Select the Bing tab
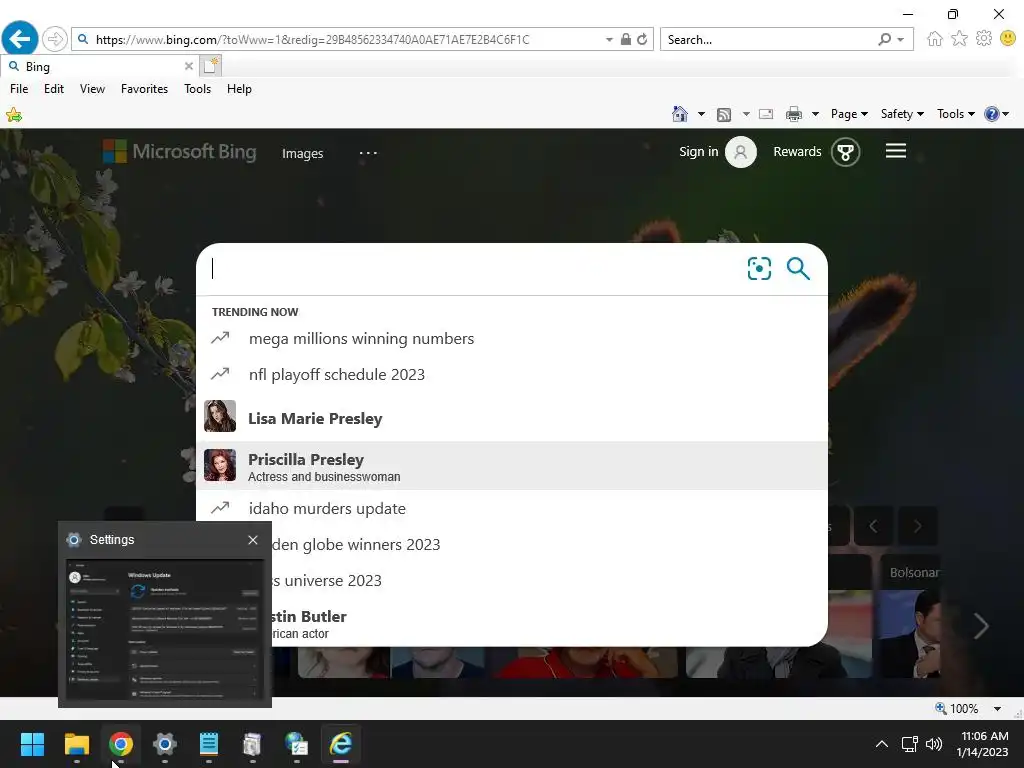 [99, 67]
